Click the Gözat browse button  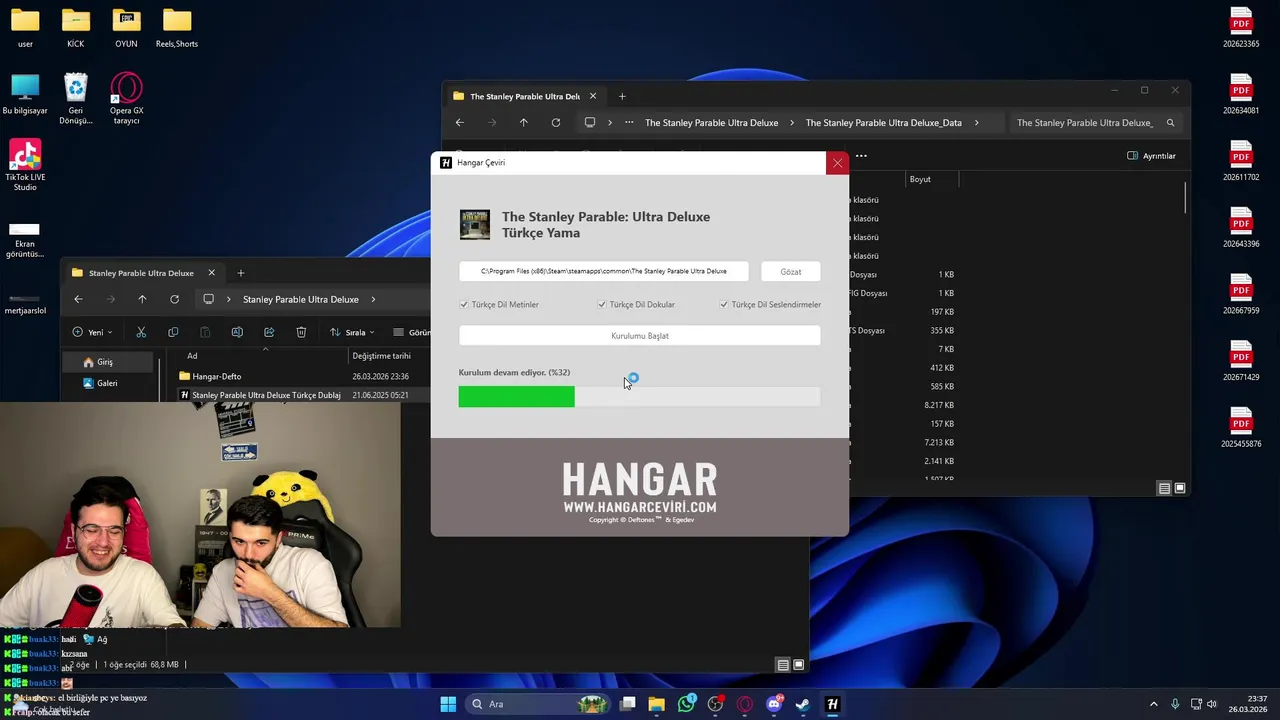tap(791, 272)
